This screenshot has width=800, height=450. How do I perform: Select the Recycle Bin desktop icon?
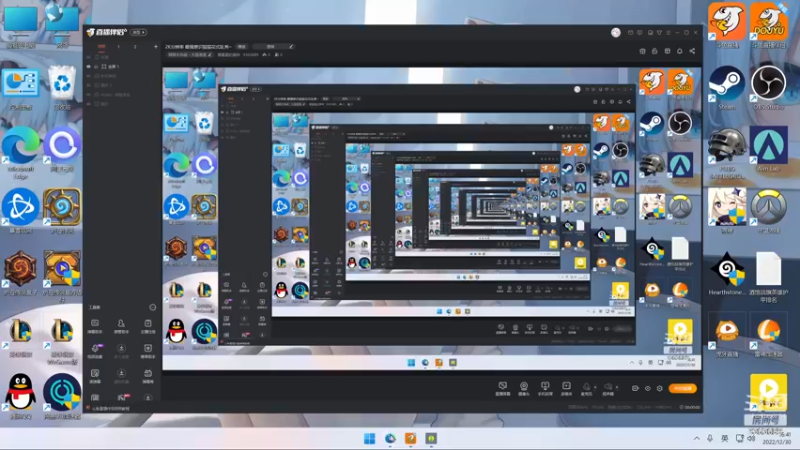(x=62, y=88)
